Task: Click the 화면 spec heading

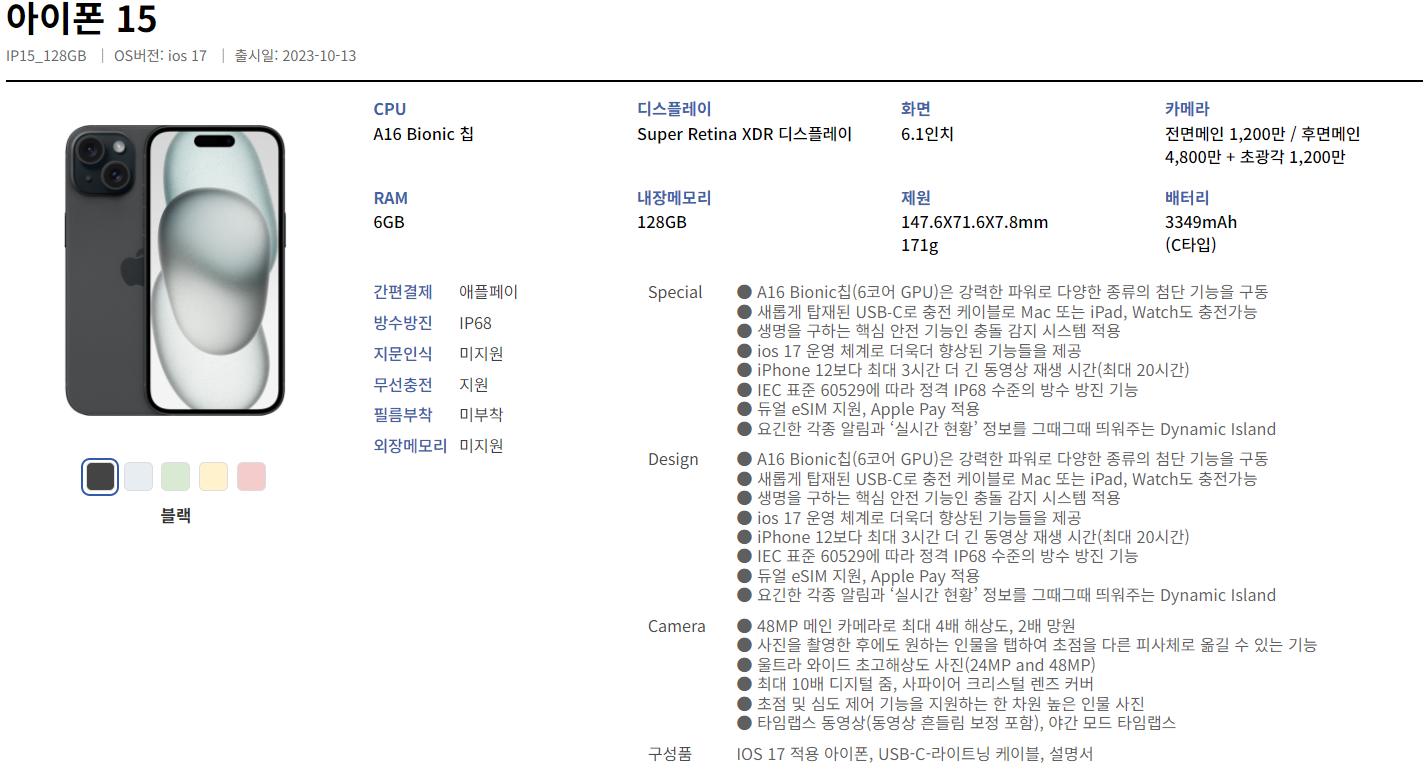Action: pos(916,109)
